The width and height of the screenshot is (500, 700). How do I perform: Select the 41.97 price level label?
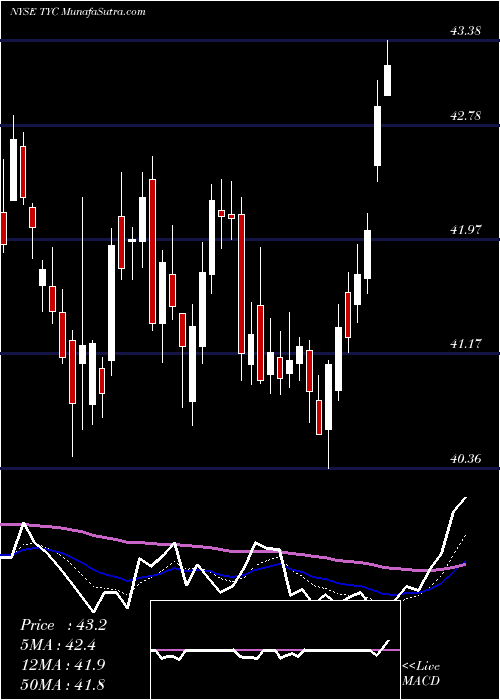coord(465,230)
